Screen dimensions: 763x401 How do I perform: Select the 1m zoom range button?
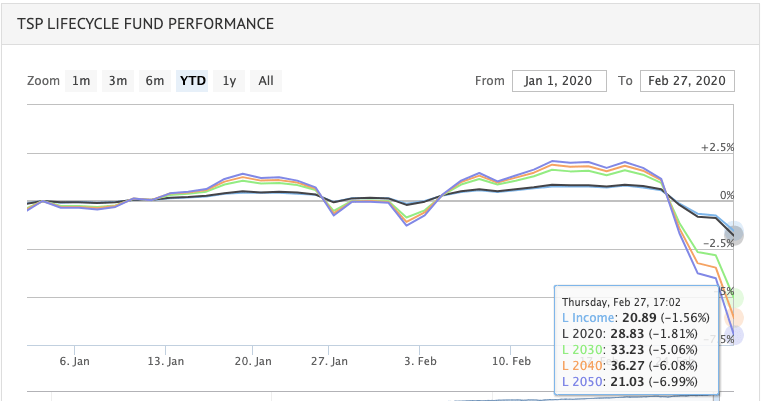[x=81, y=81]
